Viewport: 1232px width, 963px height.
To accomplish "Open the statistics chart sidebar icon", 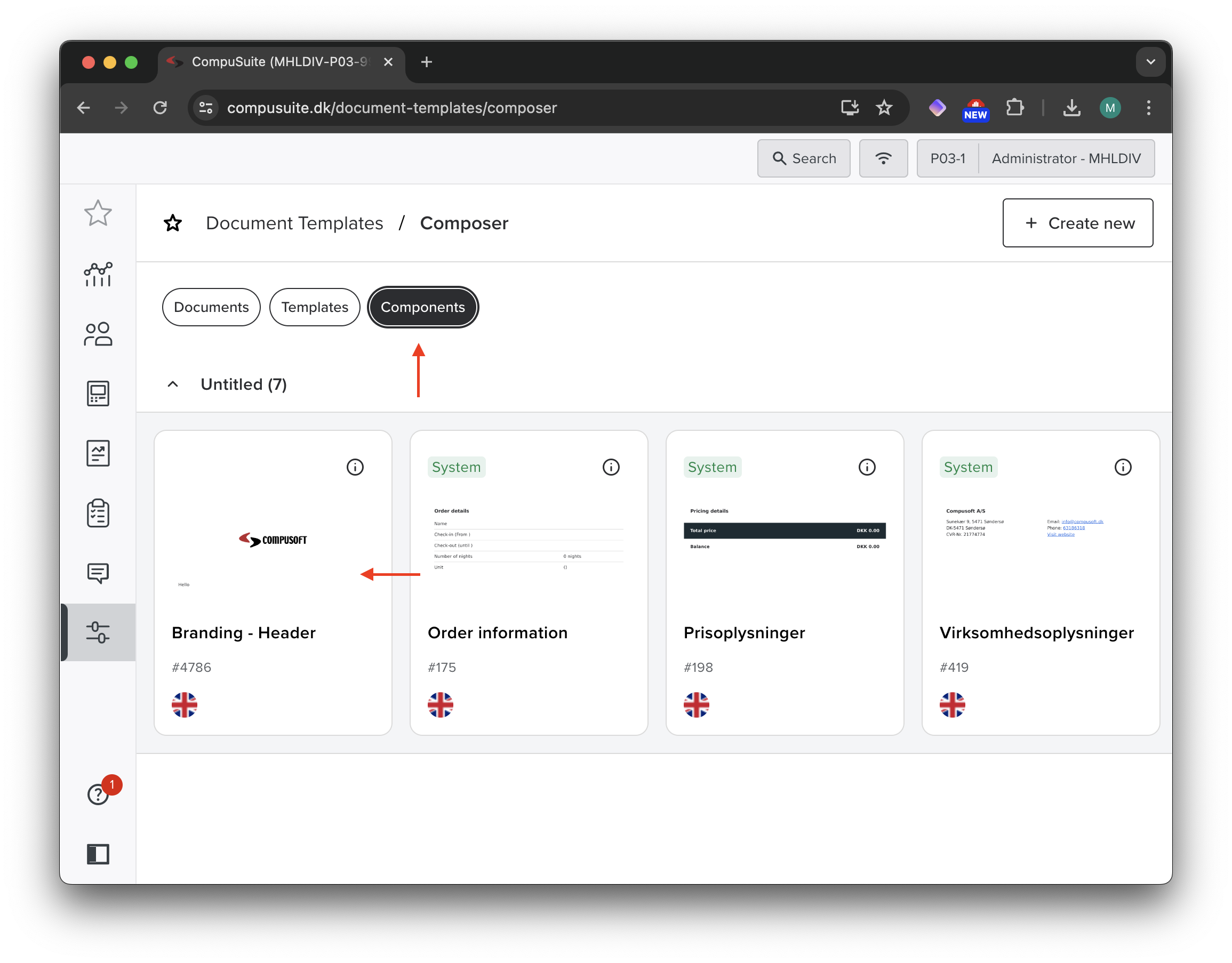I will (x=98, y=275).
